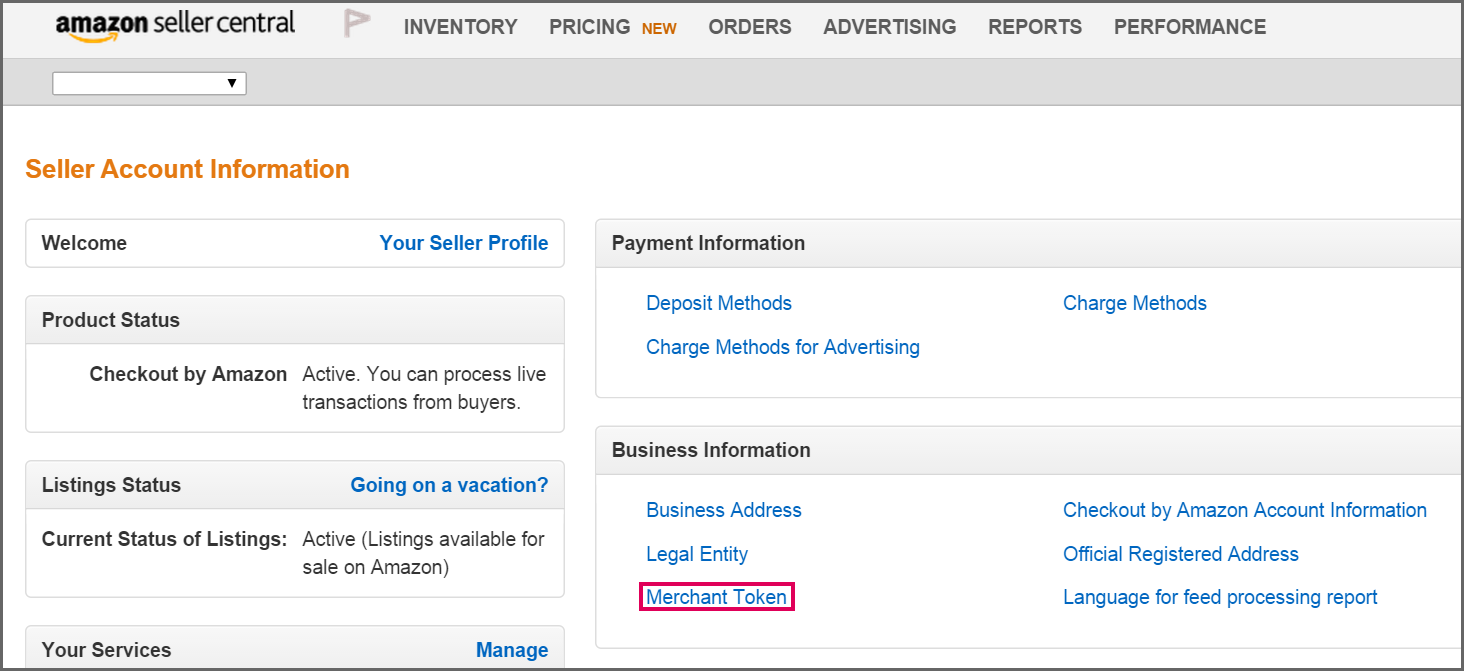Screen dimensions: 1464x671
Task: Open the Reports menu
Action: tap(1035, 27)
